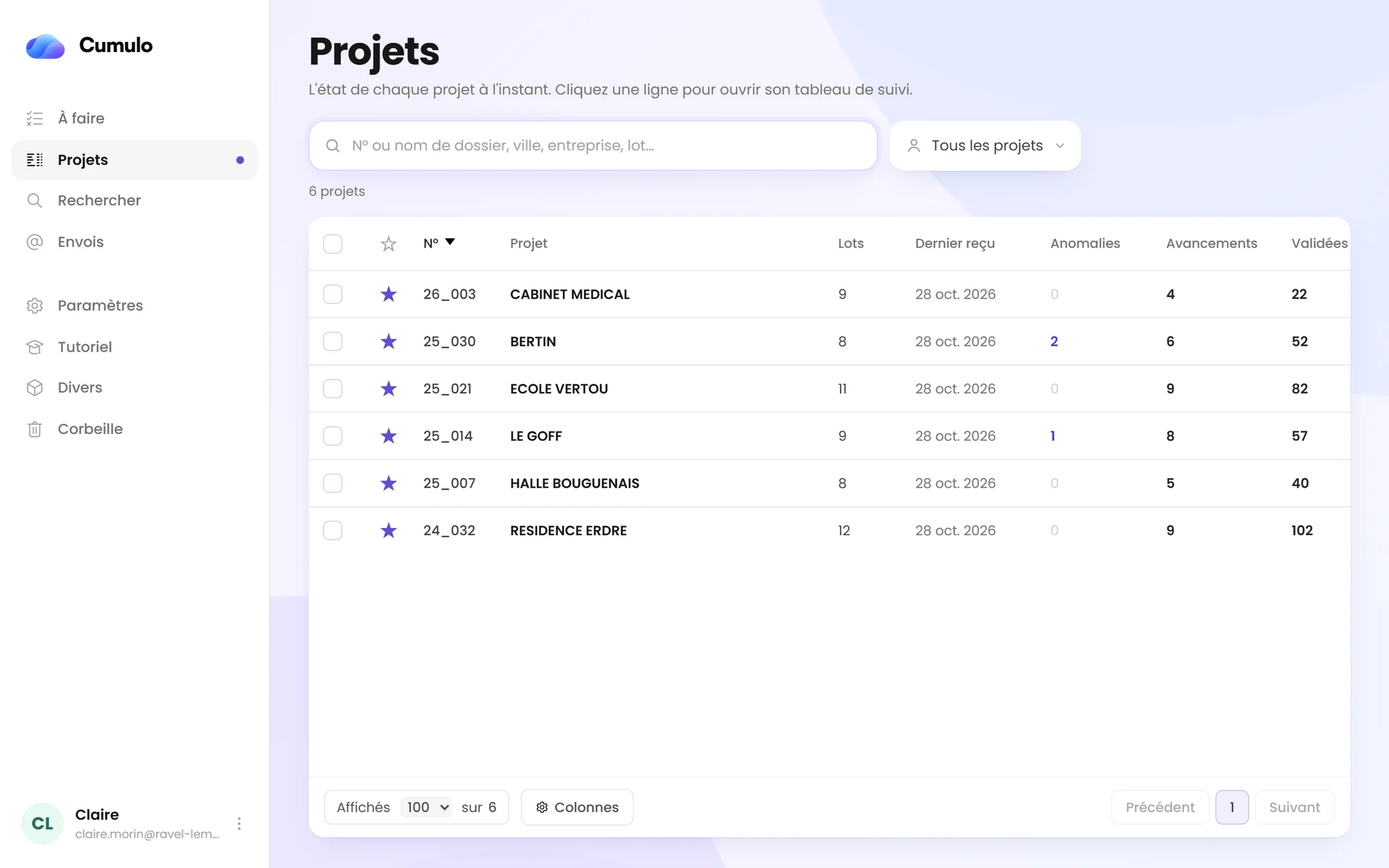This screenshot has height=868, width=1389.
Task: Unstar the LE GOFF project
Action: tap(388, 435)
